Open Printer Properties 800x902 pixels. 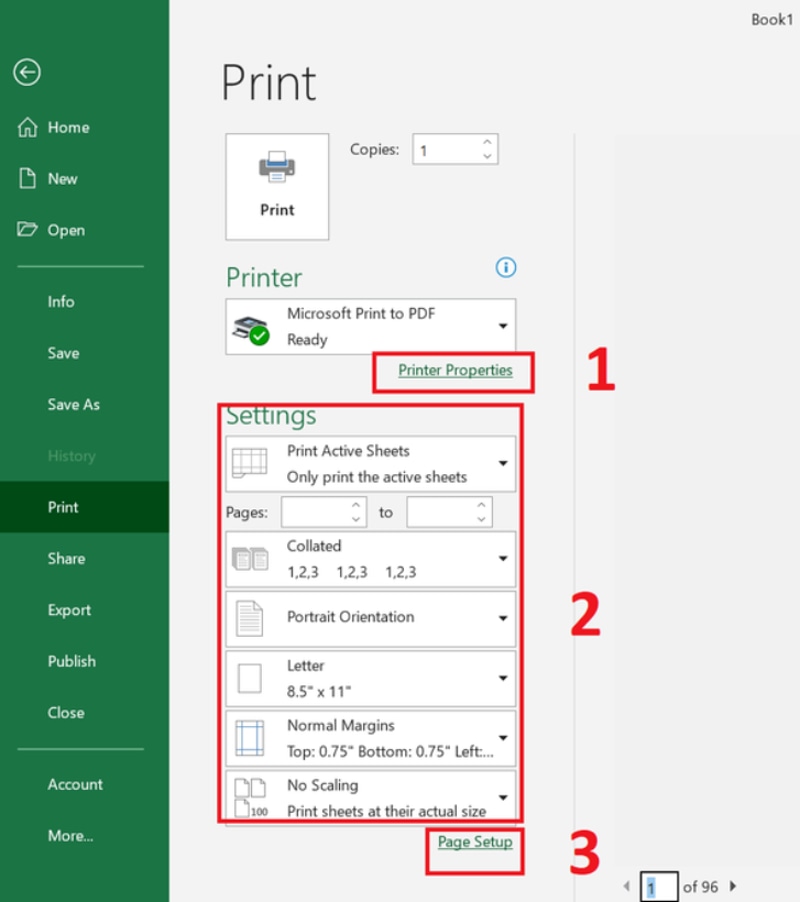(x=455, y=370)
